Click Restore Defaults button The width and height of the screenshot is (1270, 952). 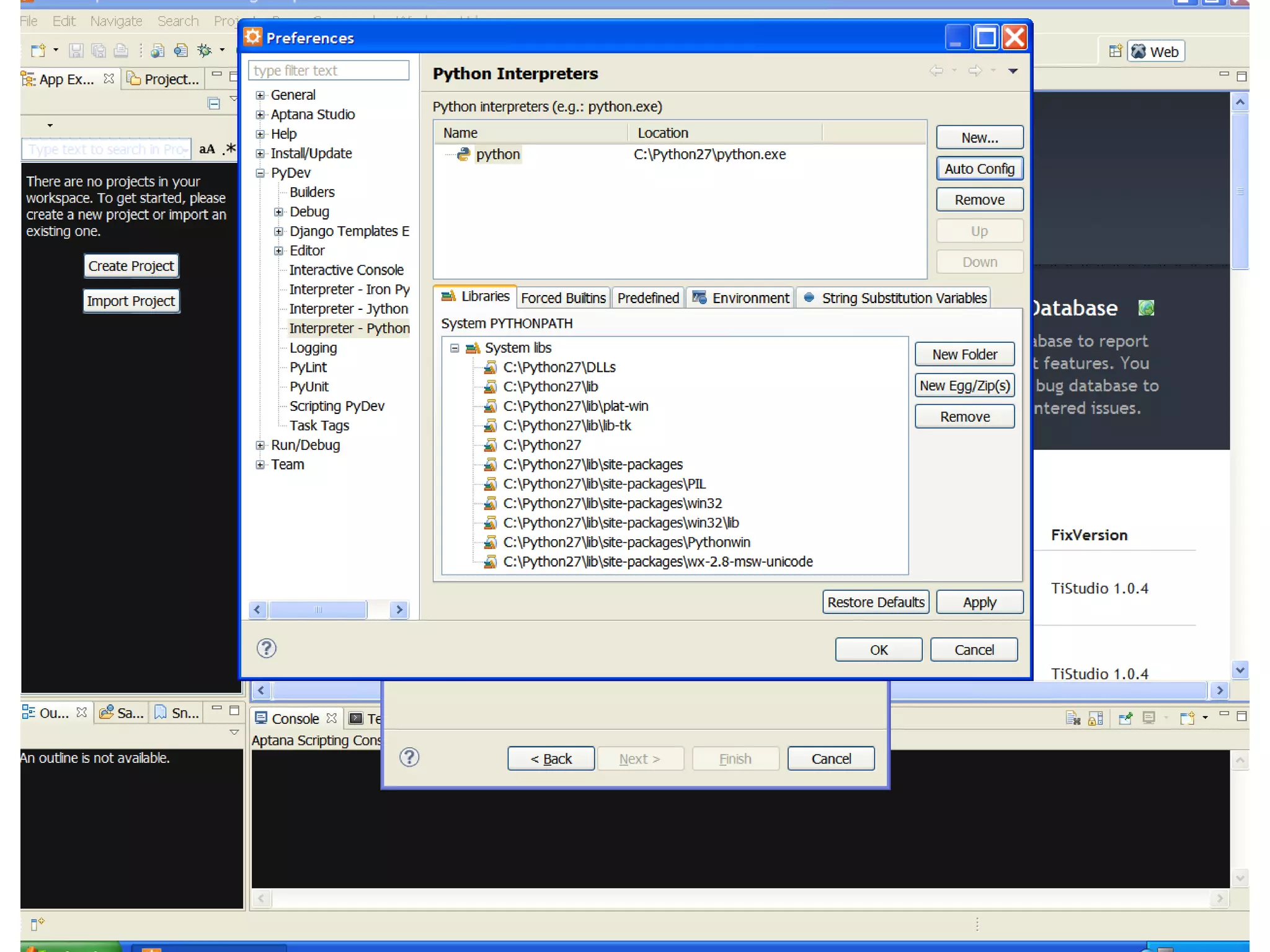876,602
